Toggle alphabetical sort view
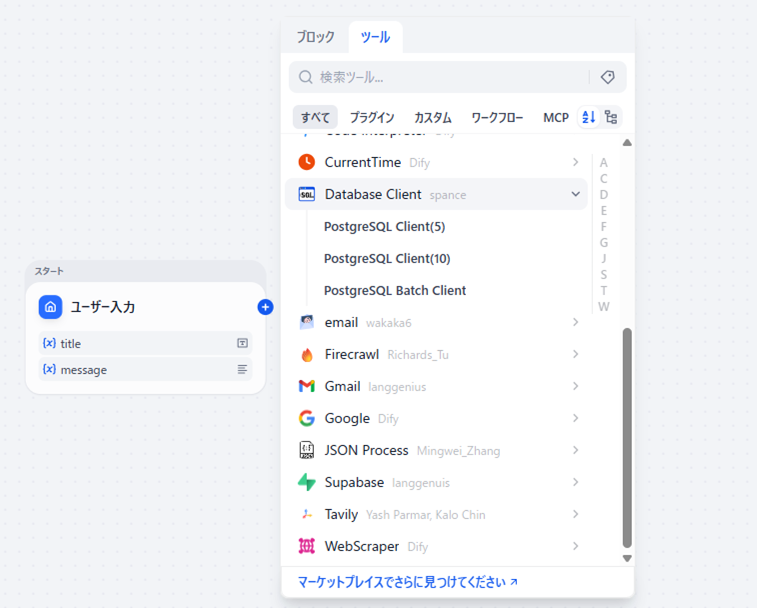The height and width of the screenshot is (608, 757). click(589, 117)
